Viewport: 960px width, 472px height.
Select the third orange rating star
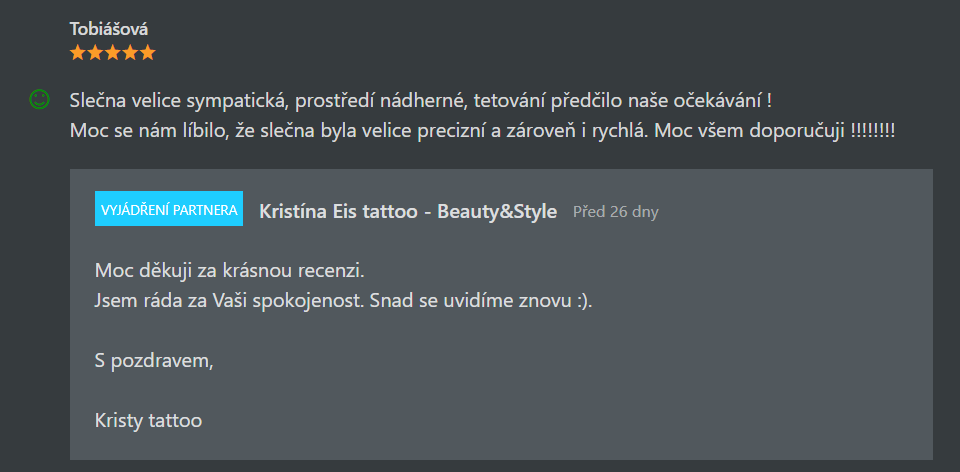[x=113, y=53]
